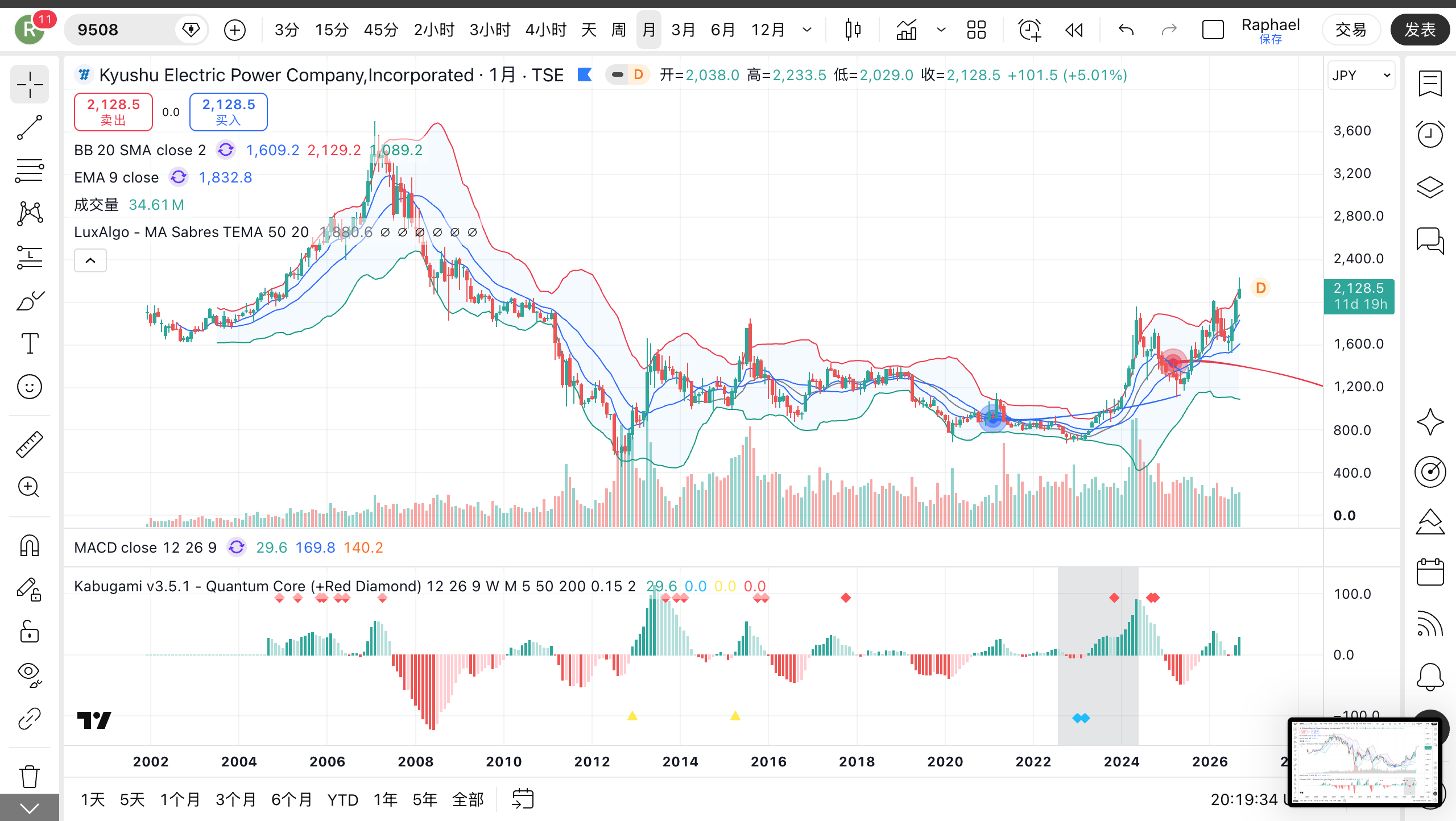Open the chats panel icon

[x=1430, y=241]
